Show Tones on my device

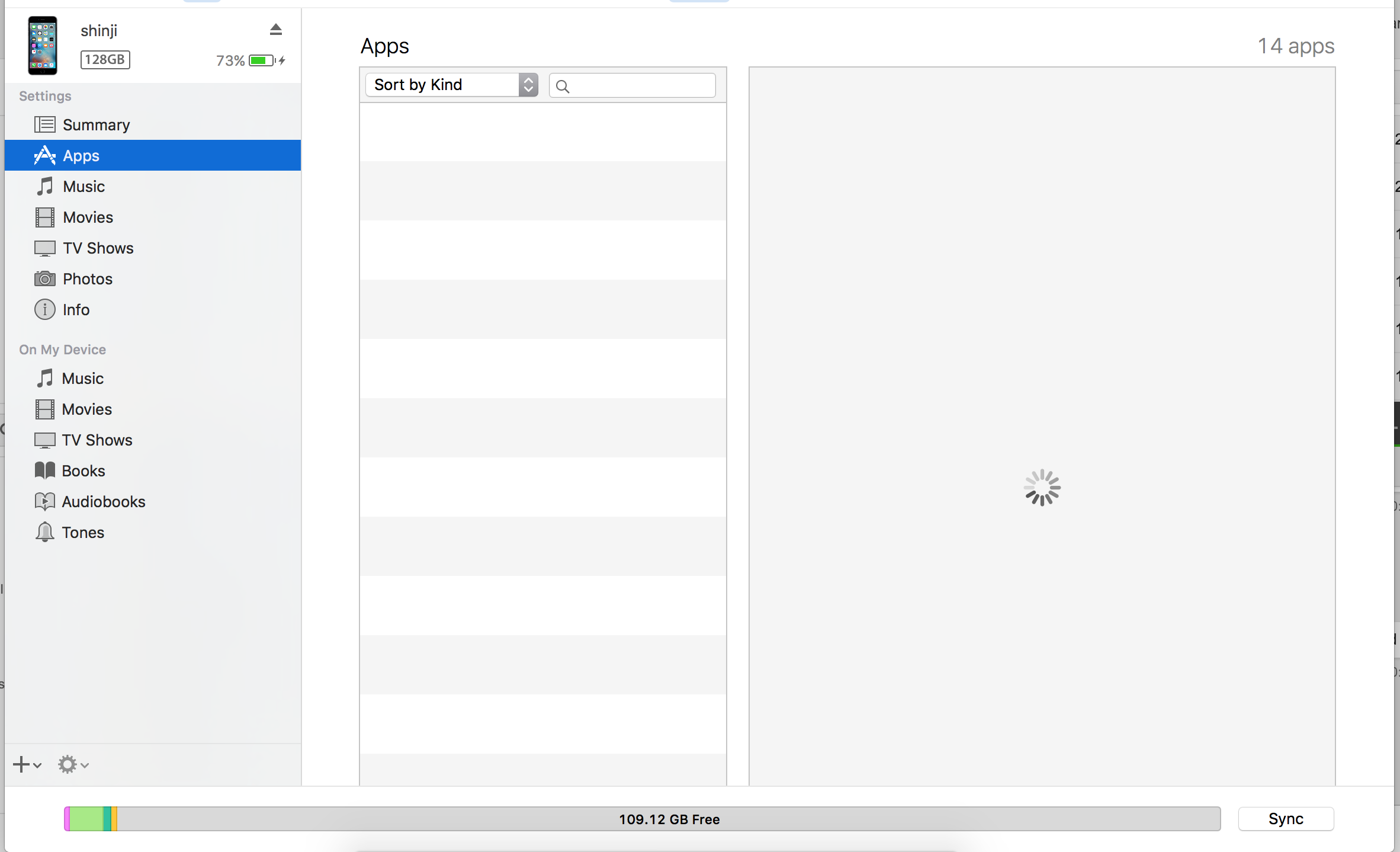pyautogui.click(x=82, y=533)
